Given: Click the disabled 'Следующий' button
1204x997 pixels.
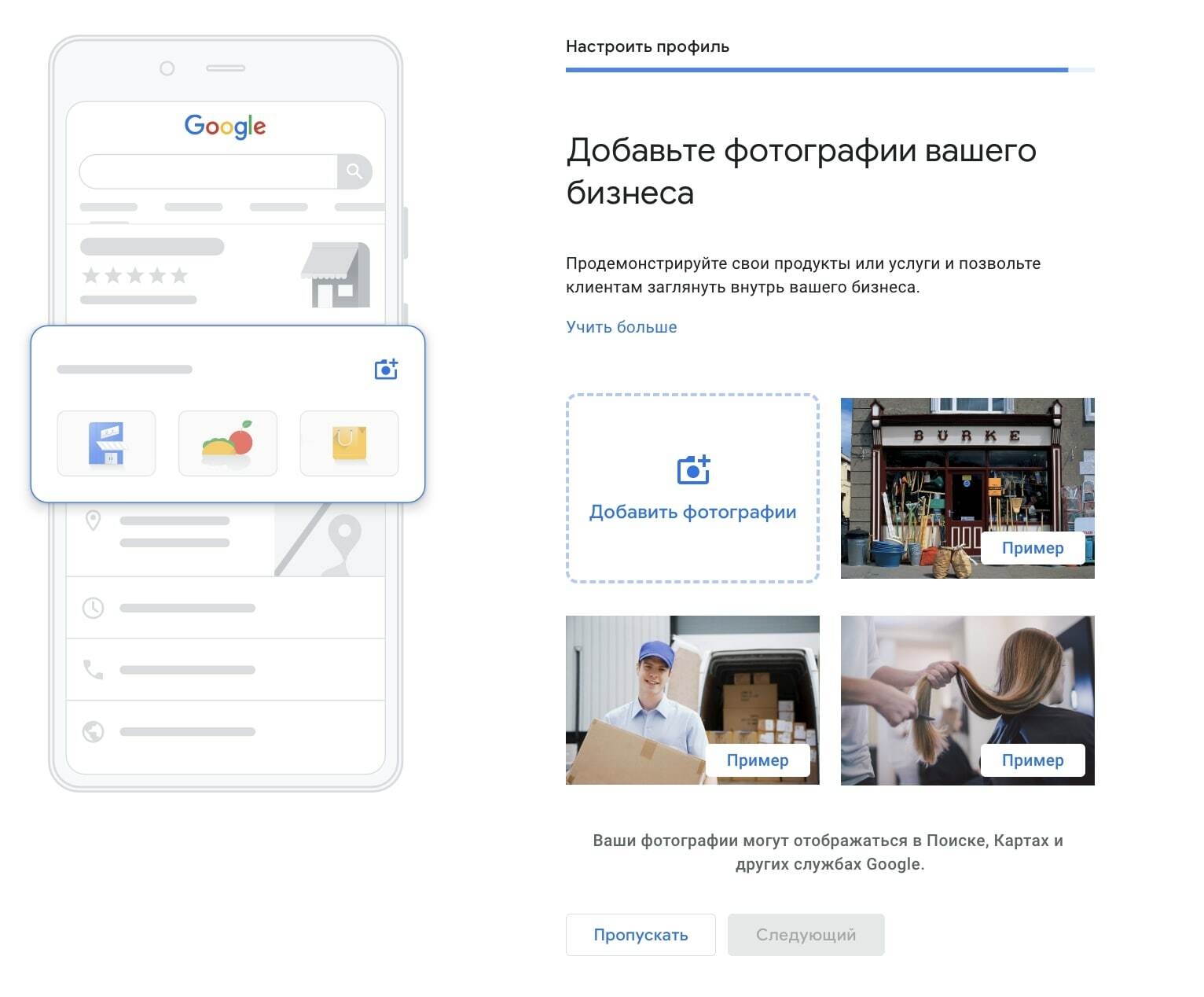Looking at the screenshot, I should 806,935.
